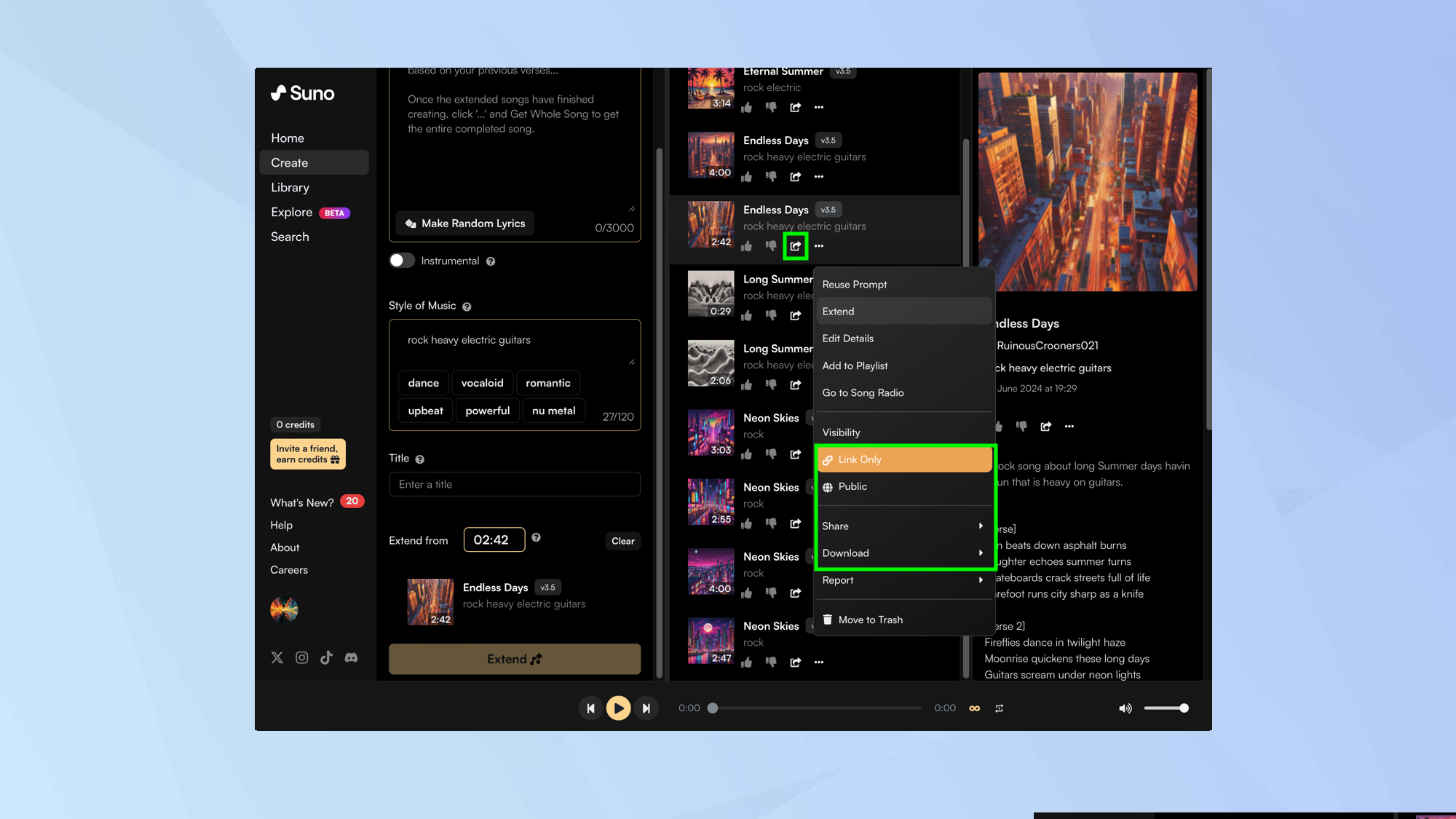This screenshot has height=819, width=1456.
Task: Mute audio with the speaker icon
Action: pyautogui.click(x=1125, y=708)
